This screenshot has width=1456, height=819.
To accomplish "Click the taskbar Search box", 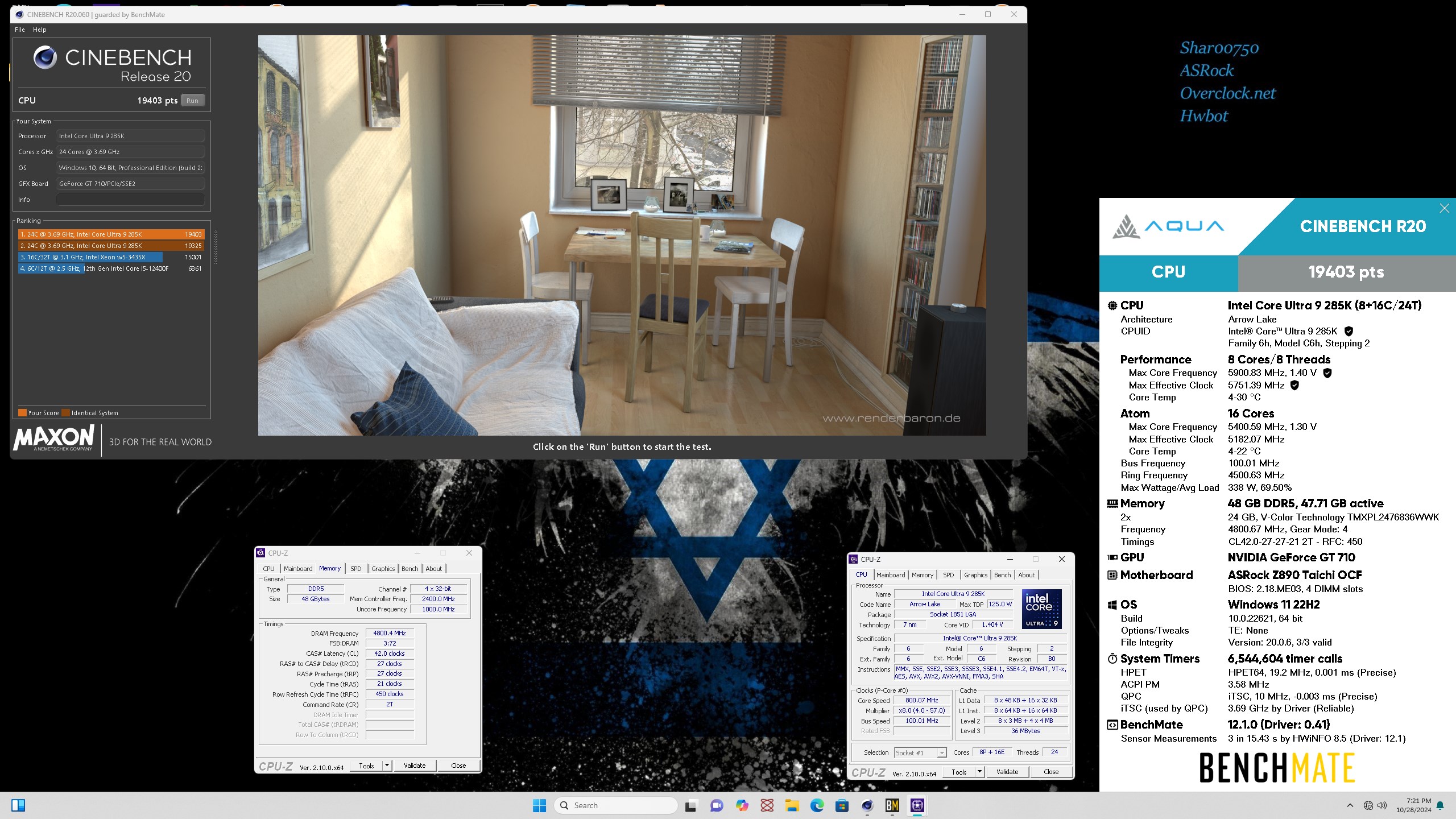I will point(616,805).
